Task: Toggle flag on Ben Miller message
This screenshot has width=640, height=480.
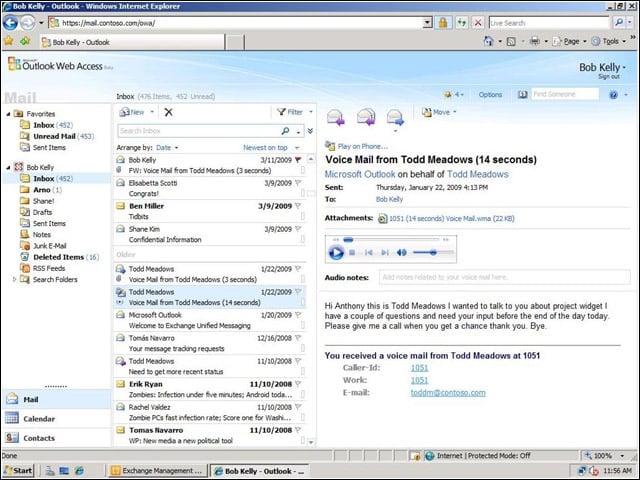Action: [x=298, y=206]
